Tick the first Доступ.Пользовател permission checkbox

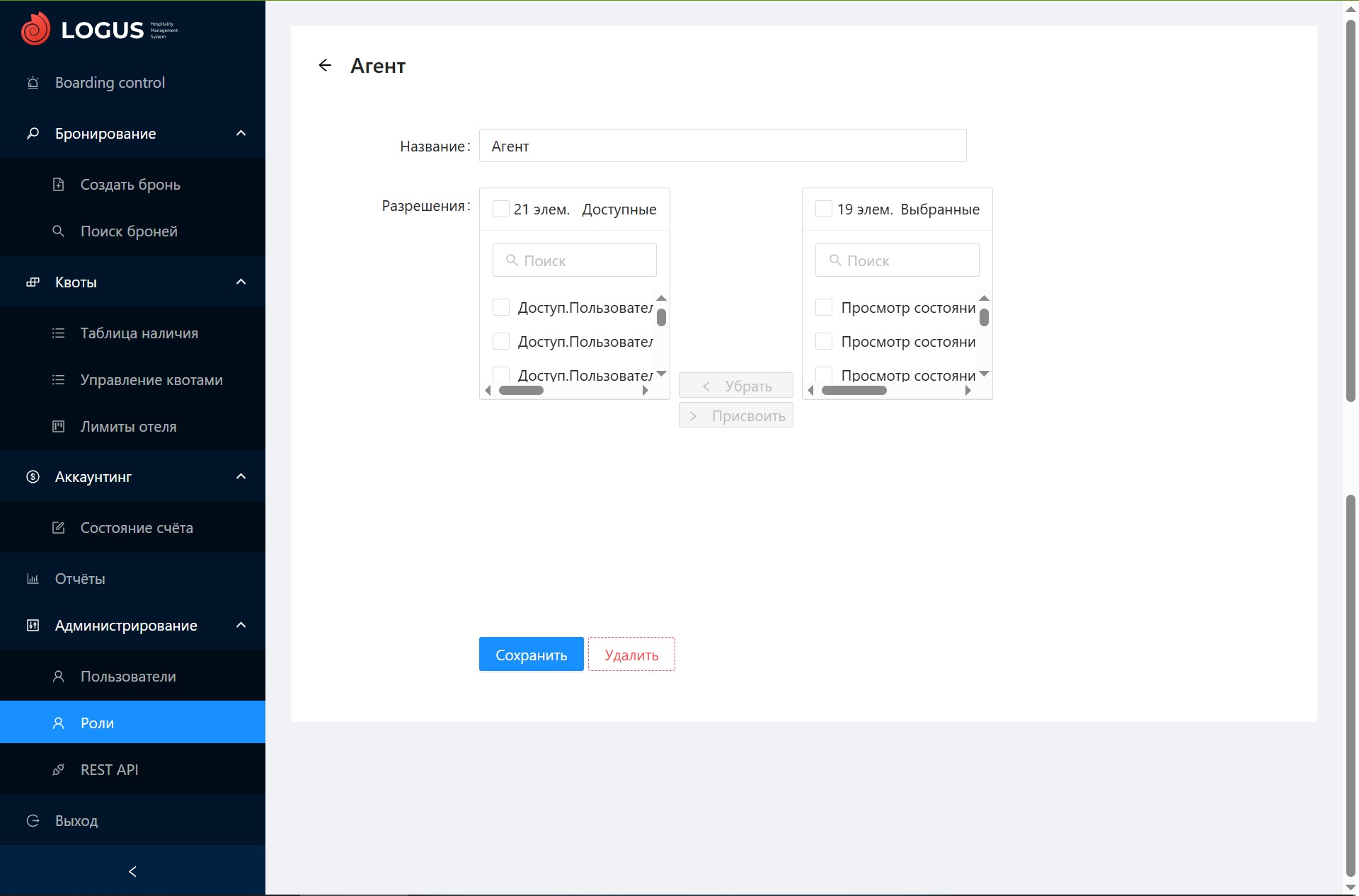500,307
